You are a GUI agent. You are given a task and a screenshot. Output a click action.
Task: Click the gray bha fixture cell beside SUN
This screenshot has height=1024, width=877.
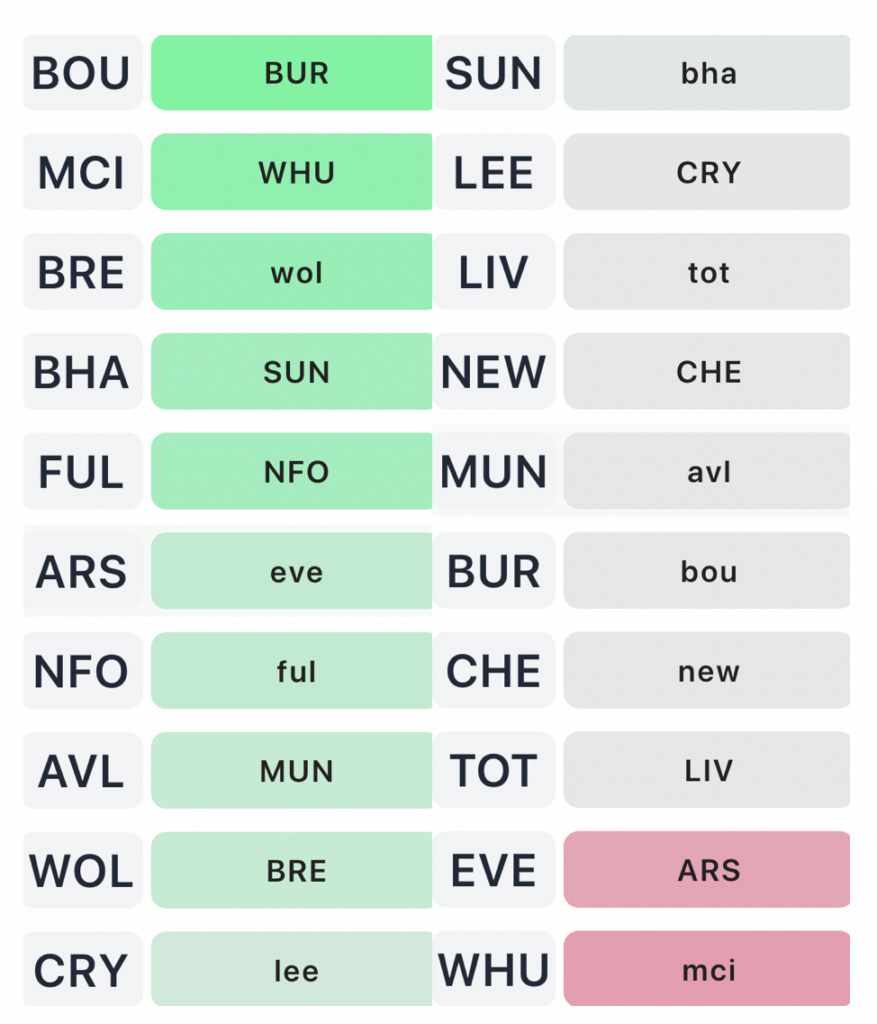pos(706,73)
